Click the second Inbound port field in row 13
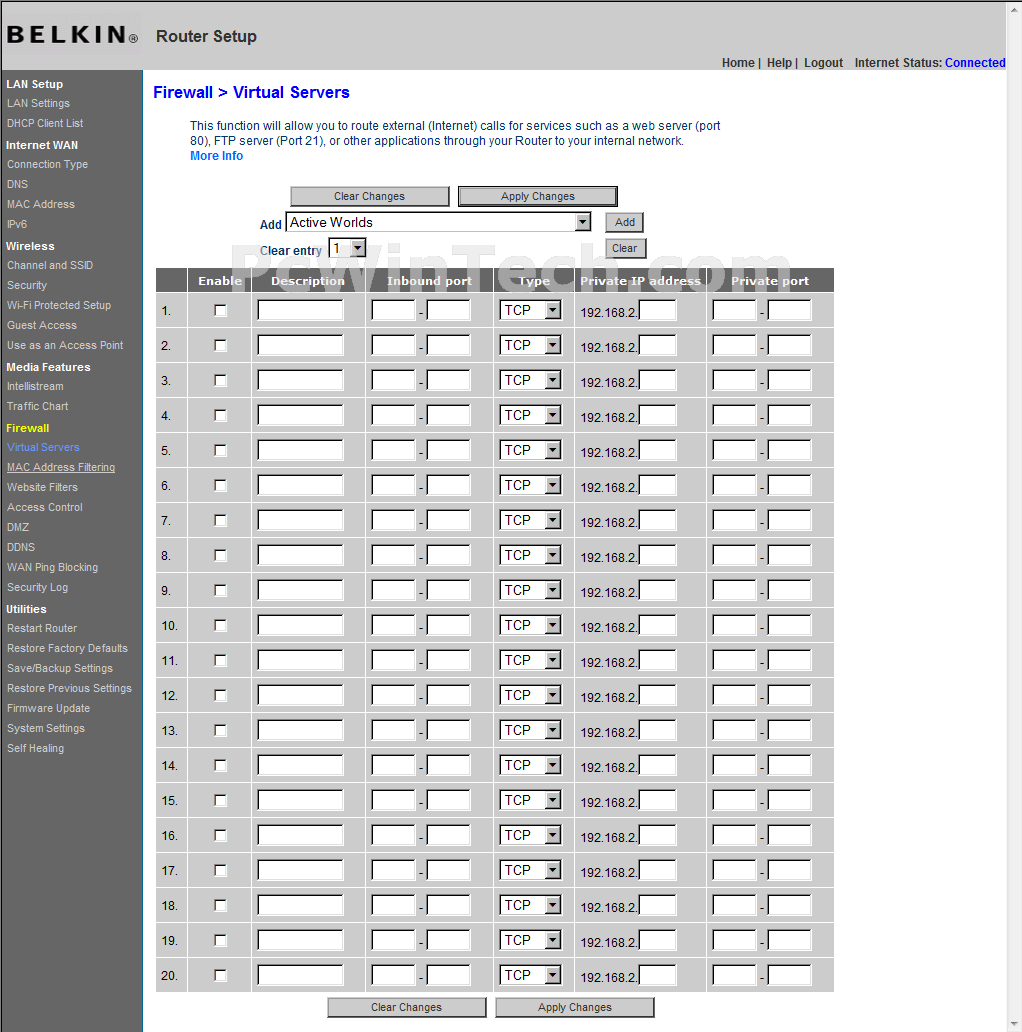This screenshot has width=1022, height=1032. (448, 731)
